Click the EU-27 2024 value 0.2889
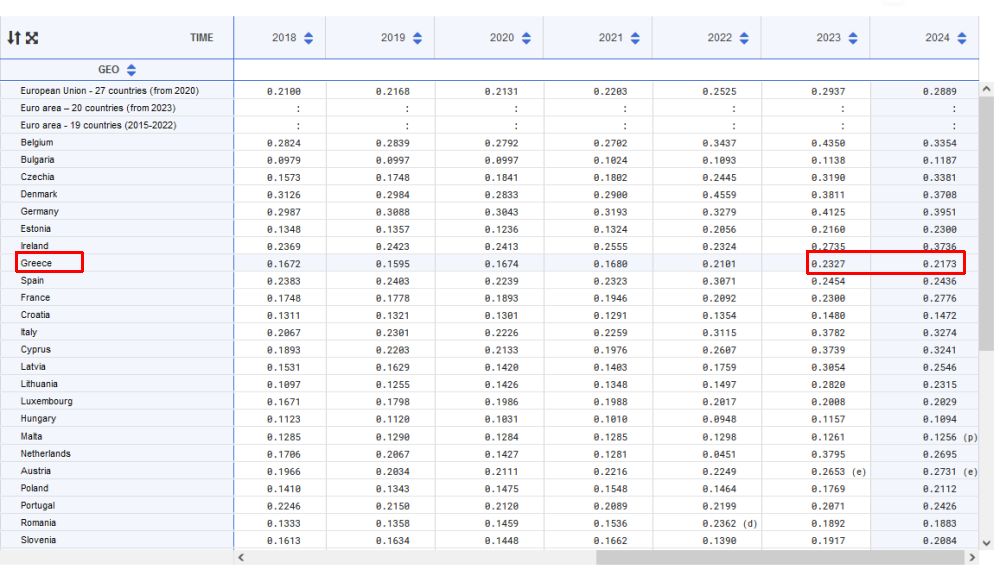Image resolution: width=1000 pixels, height=576 pixels. tap(939, 91)
